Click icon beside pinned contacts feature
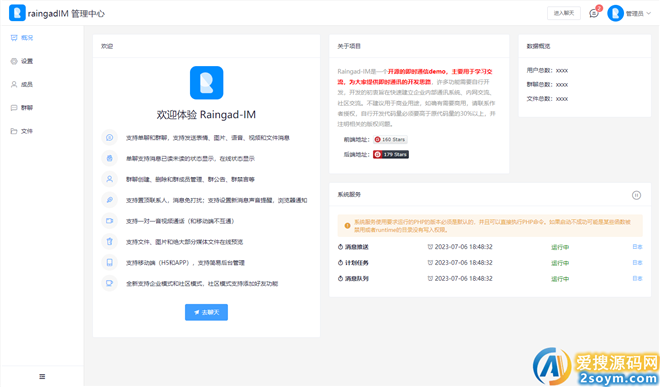Image resolution: width=660 pixels, height=387 pixels. (x=109, y=200)
